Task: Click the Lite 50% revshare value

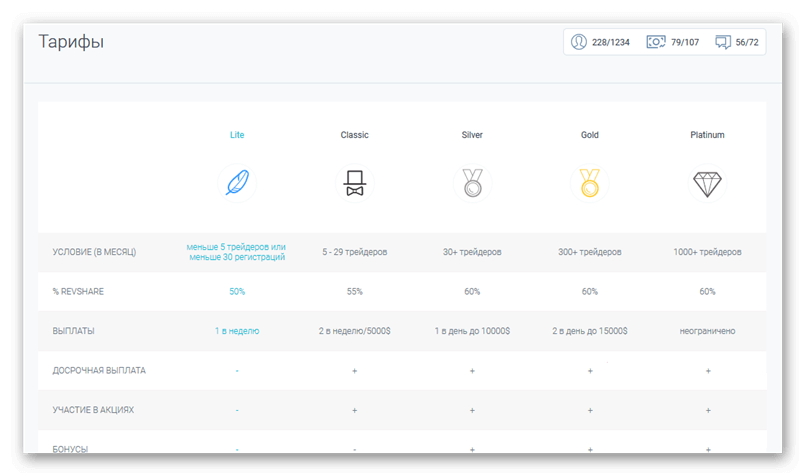Action: pyautogui.click(x=237, y=292)
